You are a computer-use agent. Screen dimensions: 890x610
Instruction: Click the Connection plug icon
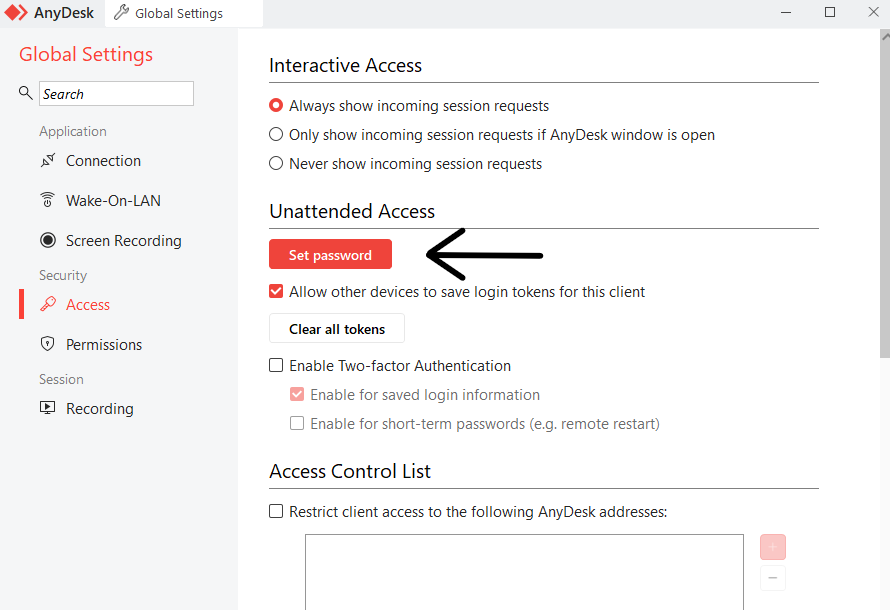coord(48,161)
